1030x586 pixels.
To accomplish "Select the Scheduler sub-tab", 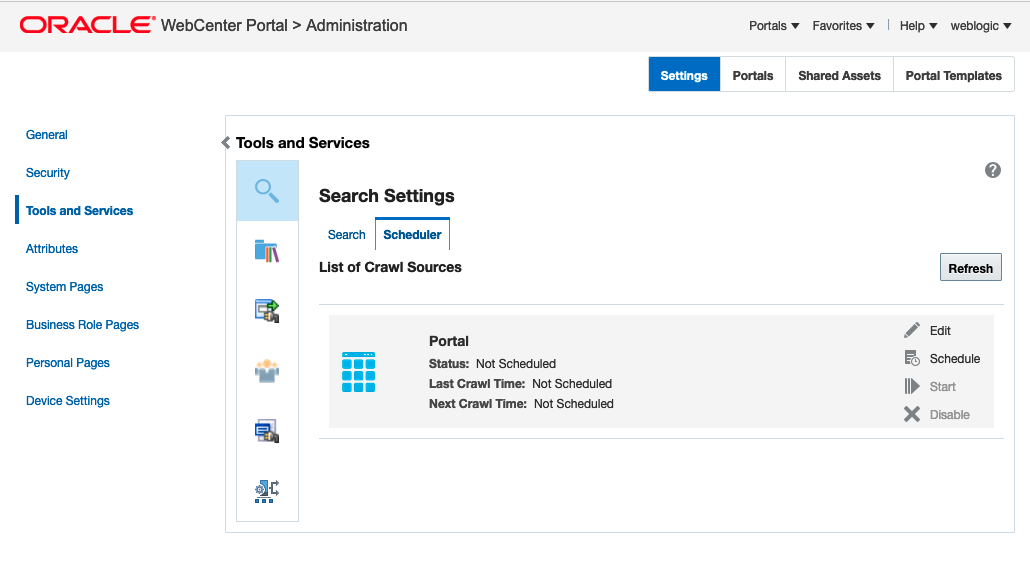I will [413, 235].
